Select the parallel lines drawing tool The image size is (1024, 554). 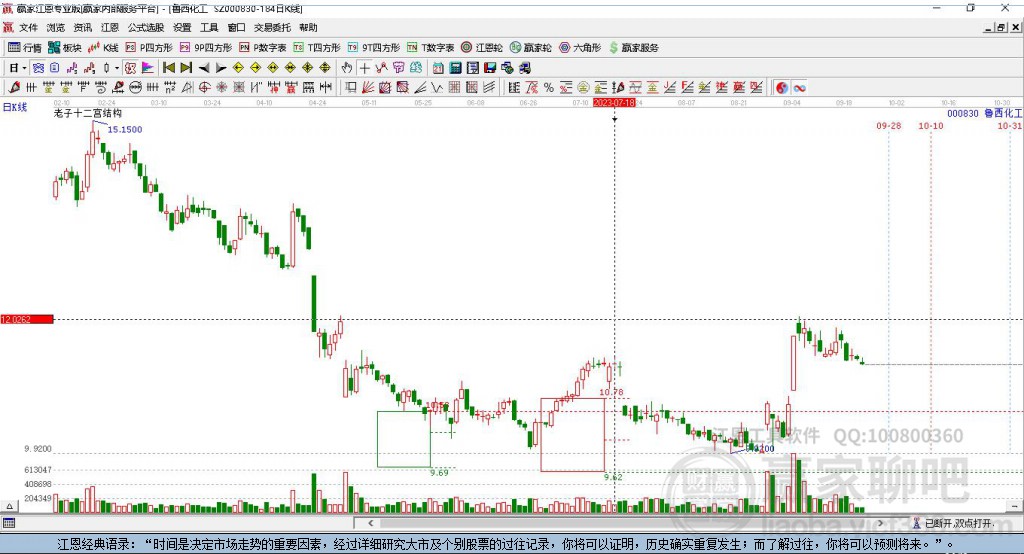[x=489, y=88]
